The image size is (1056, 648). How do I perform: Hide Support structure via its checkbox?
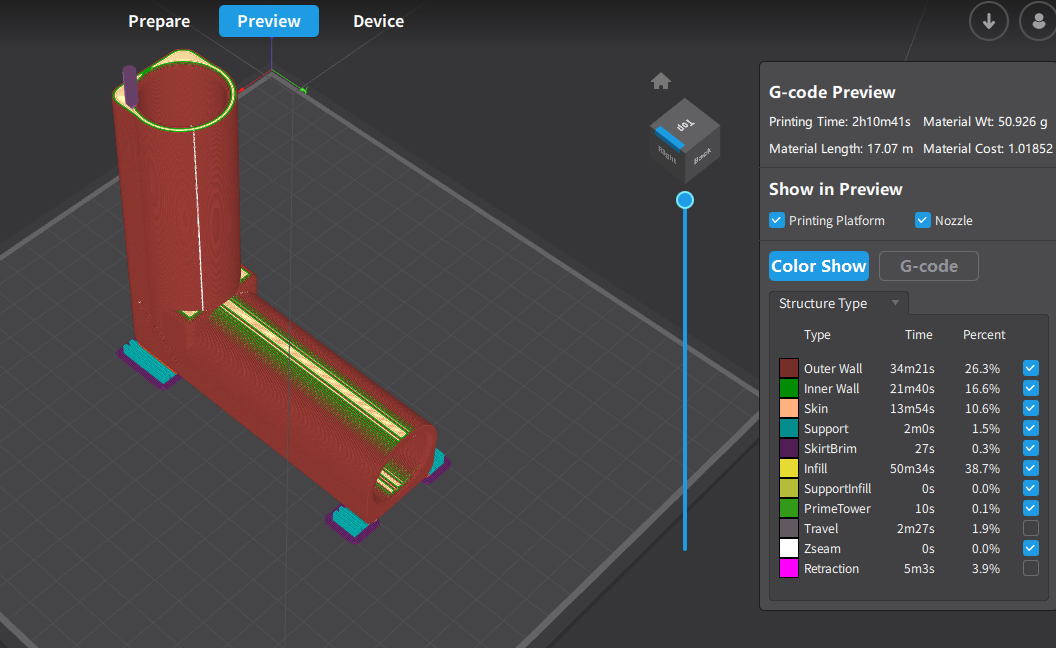[1030, 428]
